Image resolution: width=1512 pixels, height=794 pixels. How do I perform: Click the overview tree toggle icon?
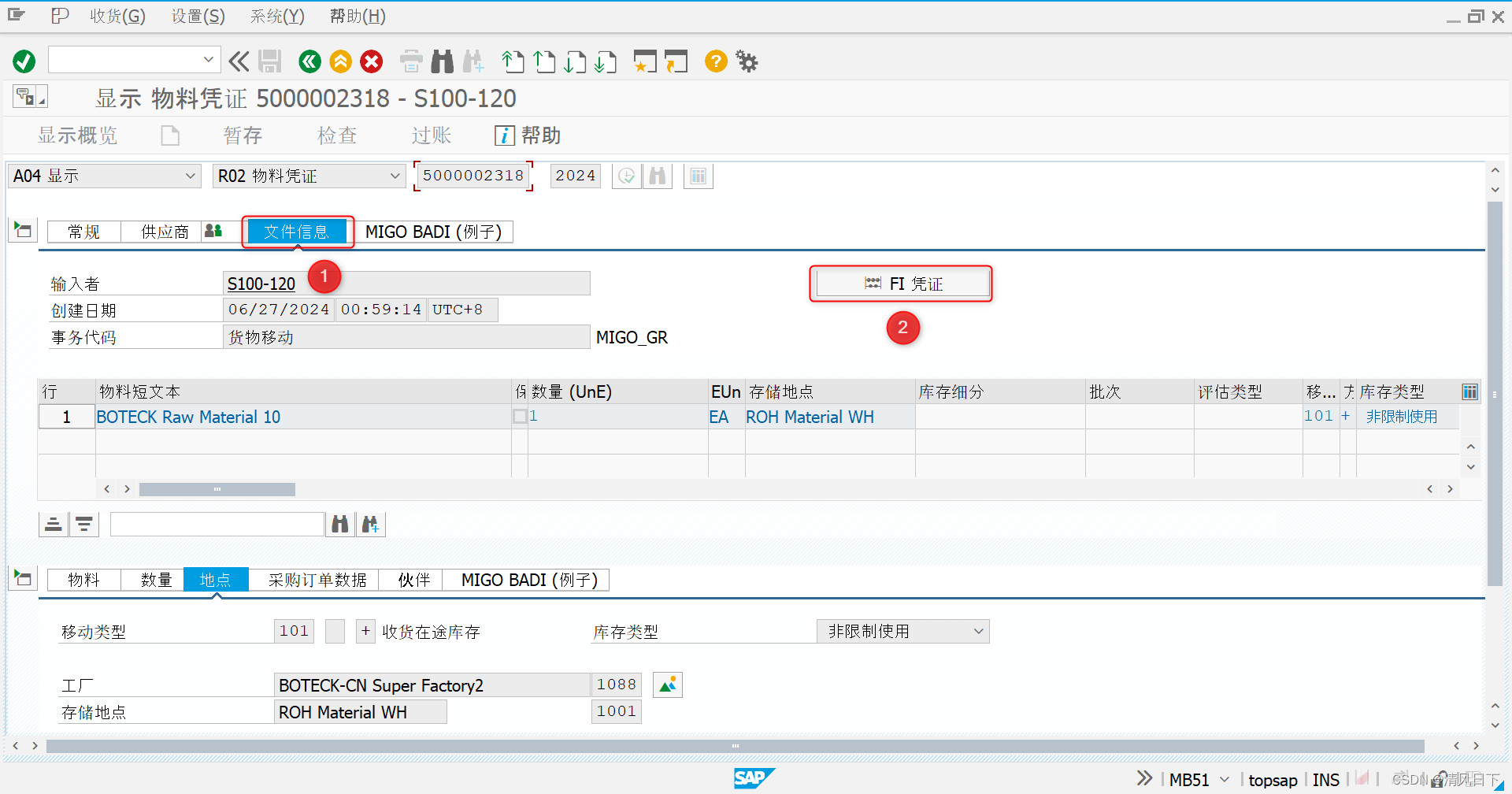tap(30, 97)
